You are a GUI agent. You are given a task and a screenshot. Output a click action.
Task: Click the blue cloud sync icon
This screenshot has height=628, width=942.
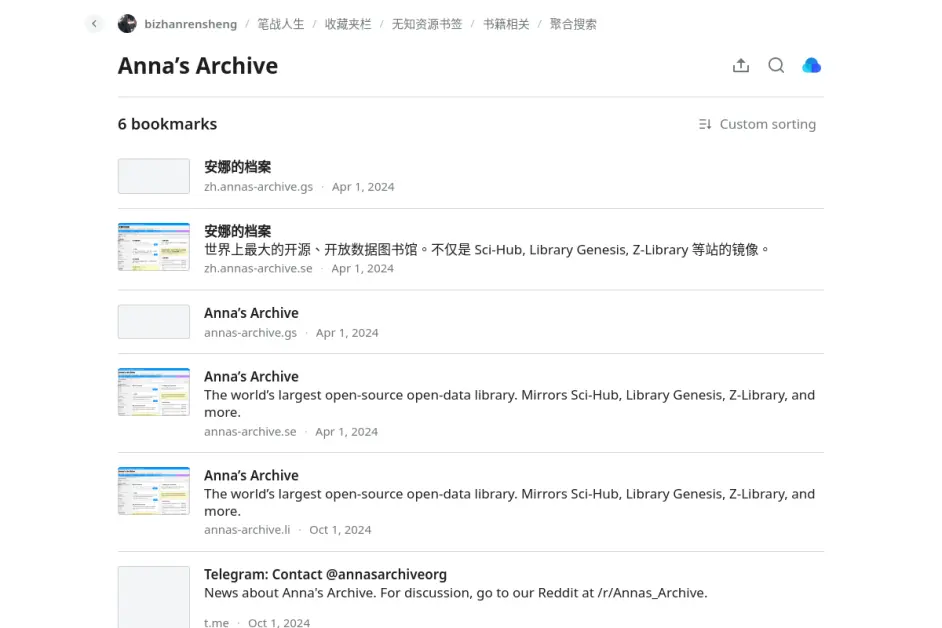(x=811, y=65)
